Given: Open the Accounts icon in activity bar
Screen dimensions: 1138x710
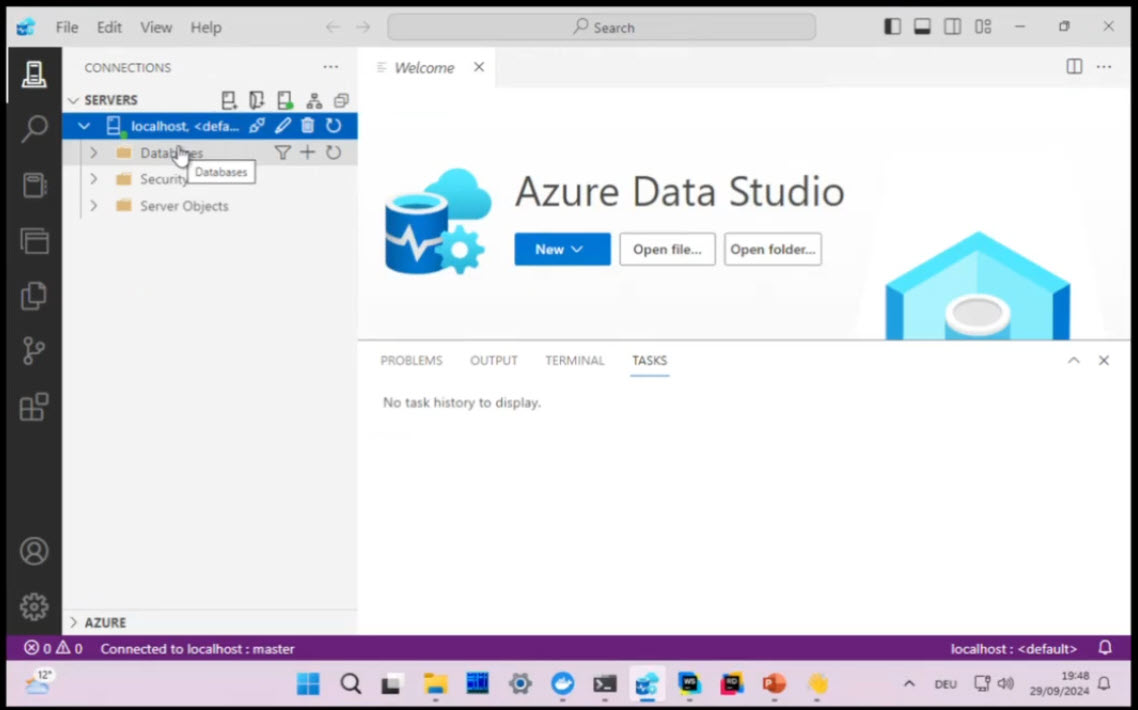Looking at the screenshot, I should (34, 552).
